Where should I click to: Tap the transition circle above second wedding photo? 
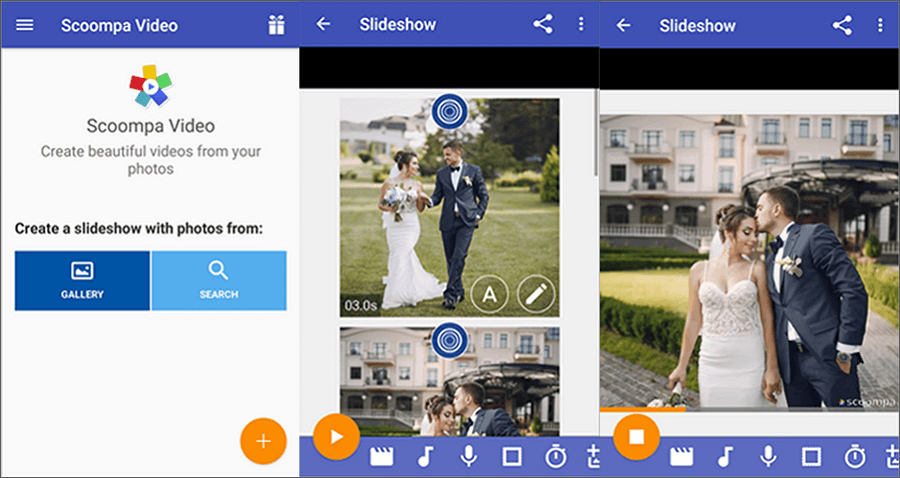pos(449,340)
